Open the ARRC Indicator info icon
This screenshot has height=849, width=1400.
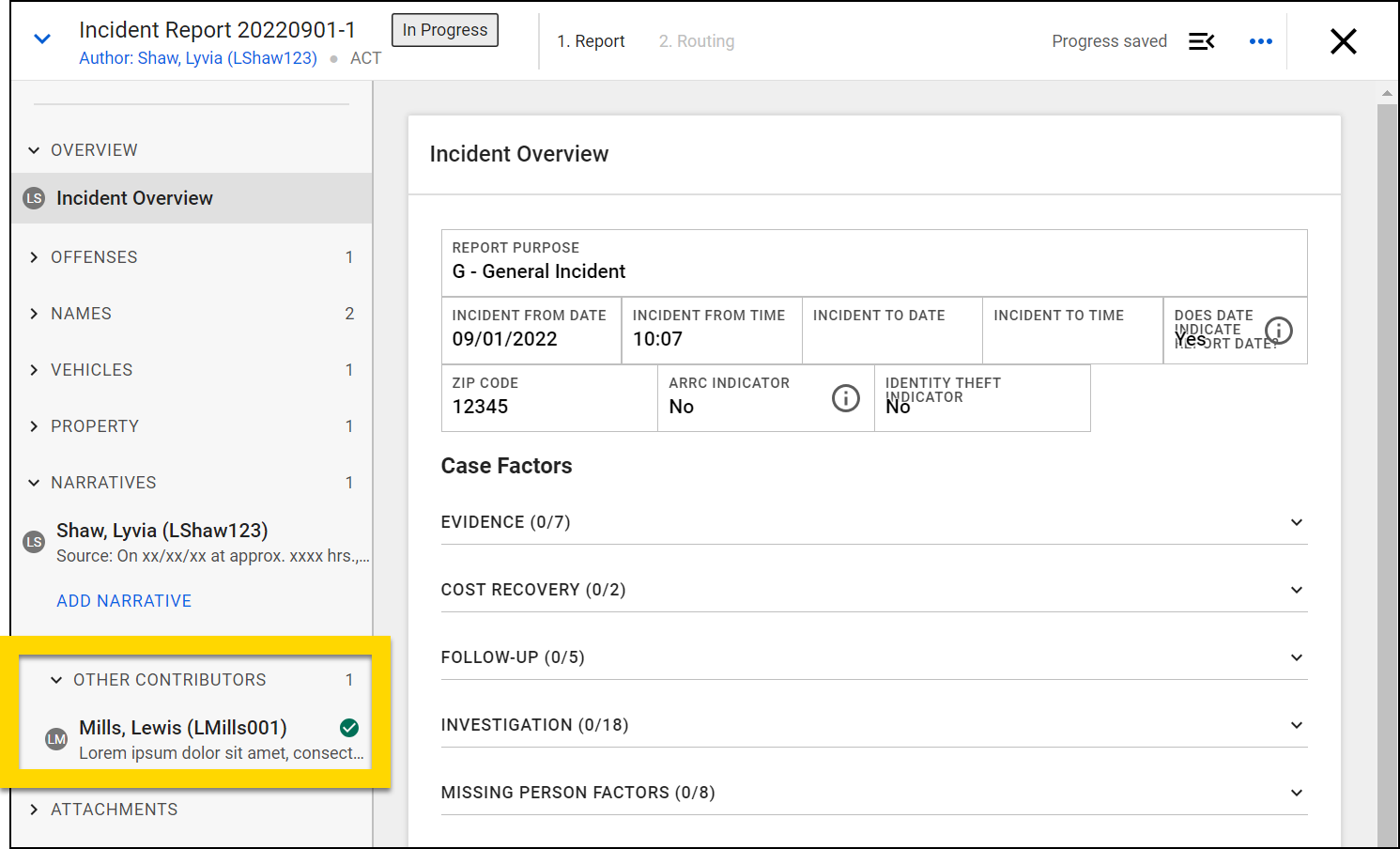tap(846, 398)
